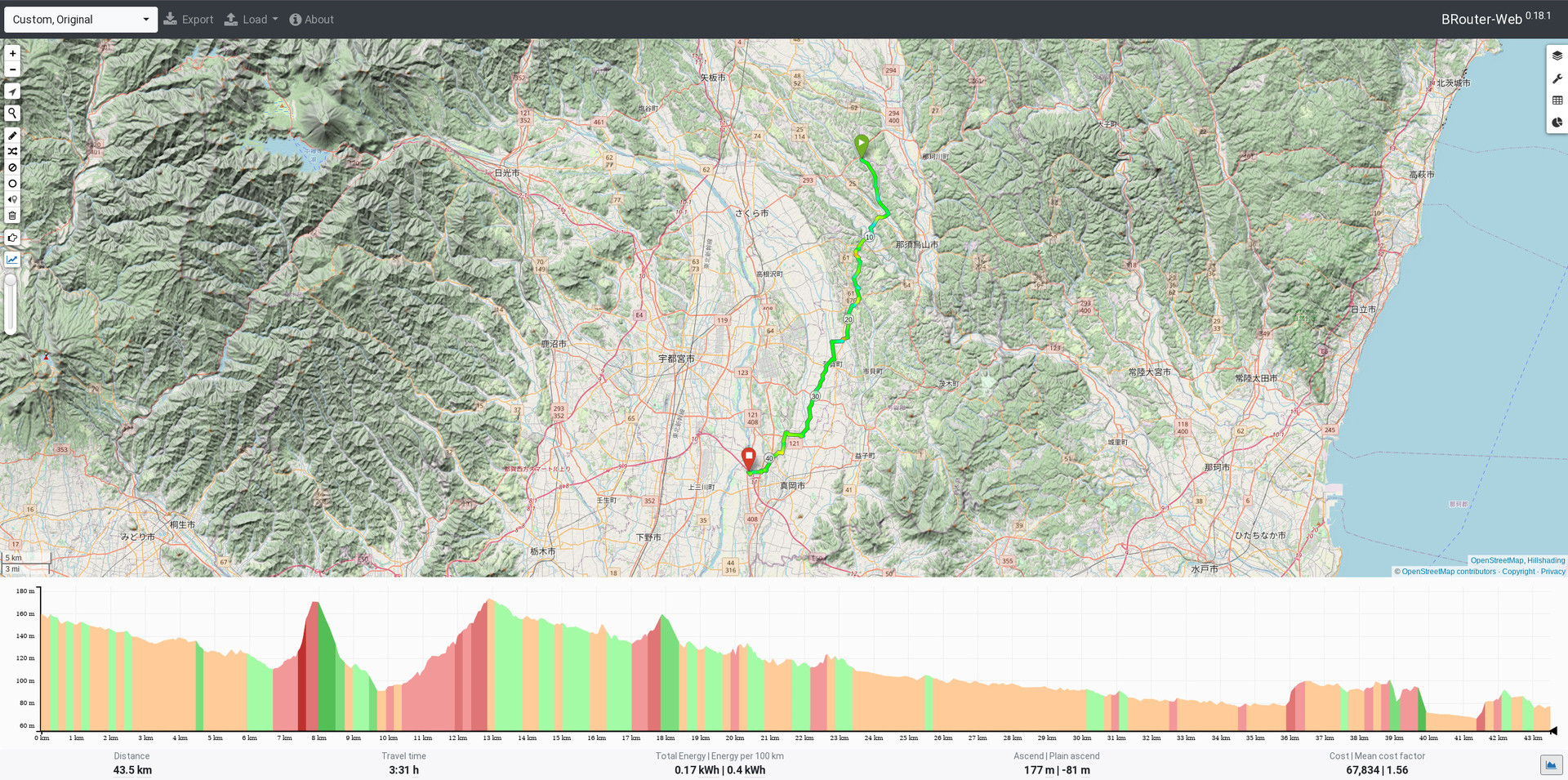Open the map search magnifier
This screenshot has height=780, width=1568.
pos(12,114)
